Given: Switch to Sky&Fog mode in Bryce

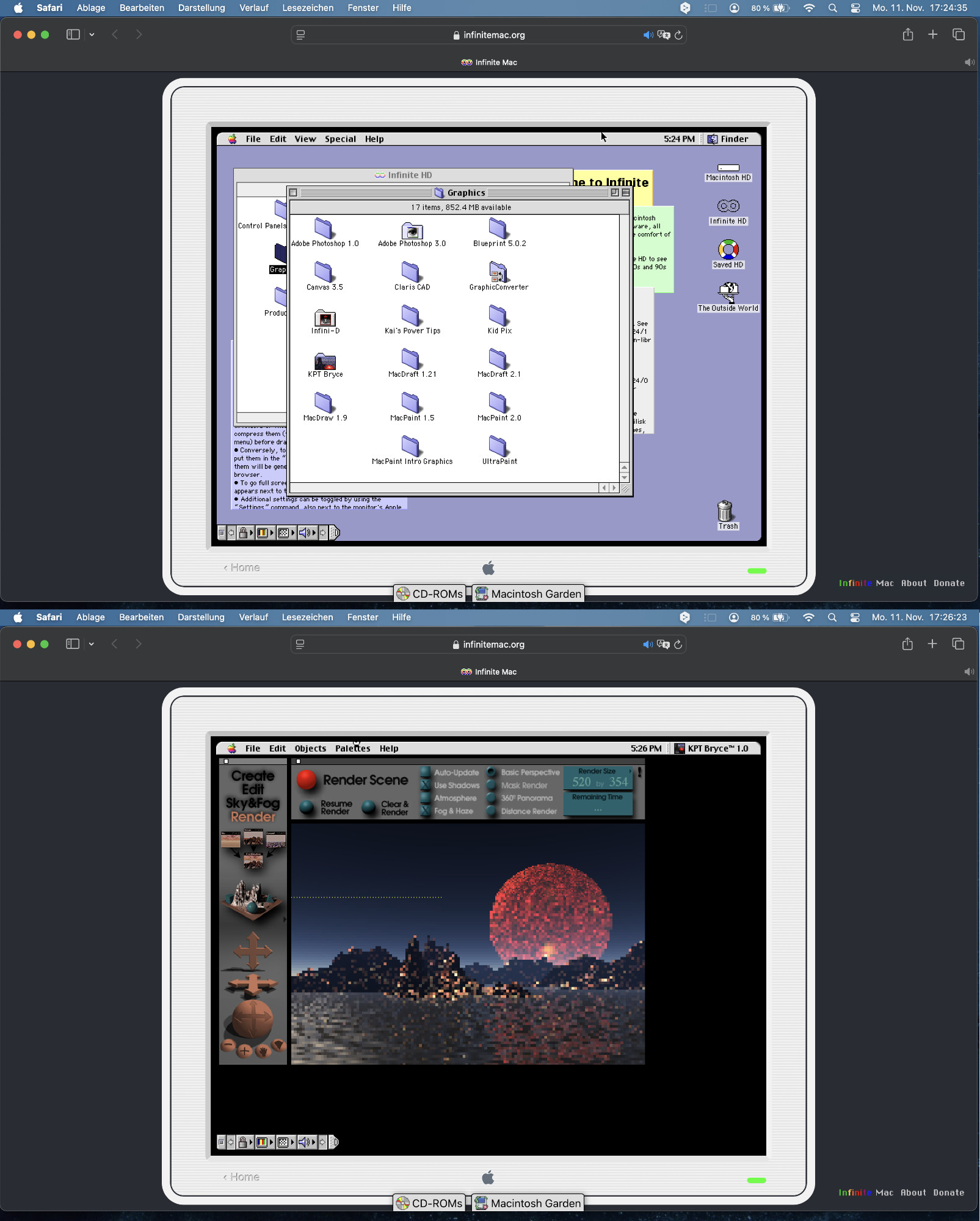Looking at the screenshot, I should tap(253, 803).
